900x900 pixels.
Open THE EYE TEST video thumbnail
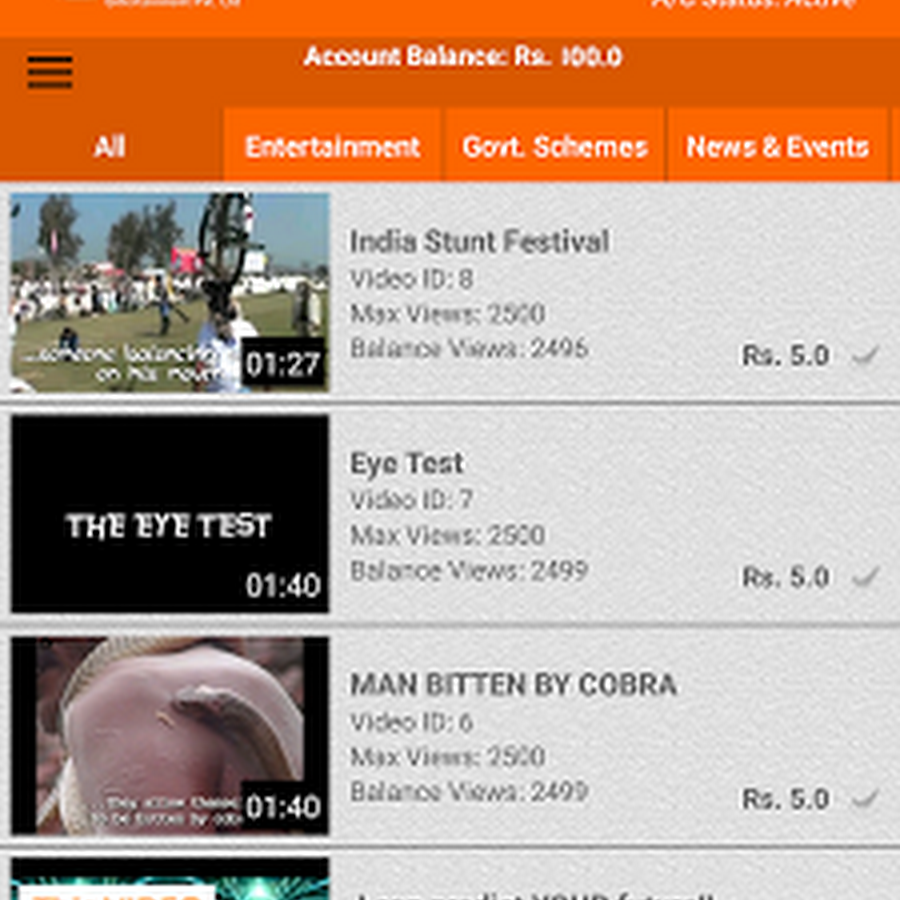(x=170, y=514)
